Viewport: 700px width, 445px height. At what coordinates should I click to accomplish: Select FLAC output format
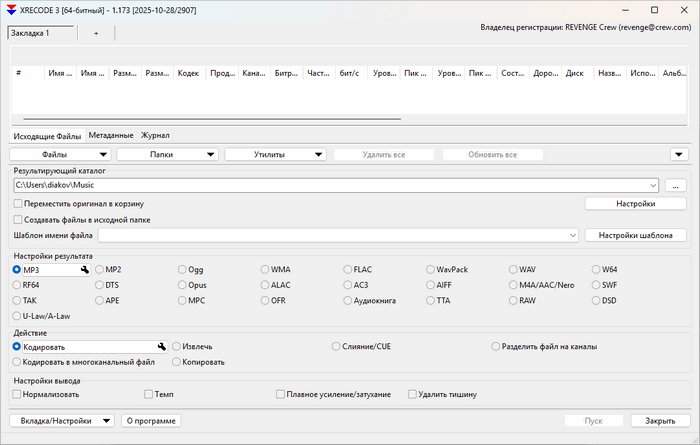[x=348, y=270]
